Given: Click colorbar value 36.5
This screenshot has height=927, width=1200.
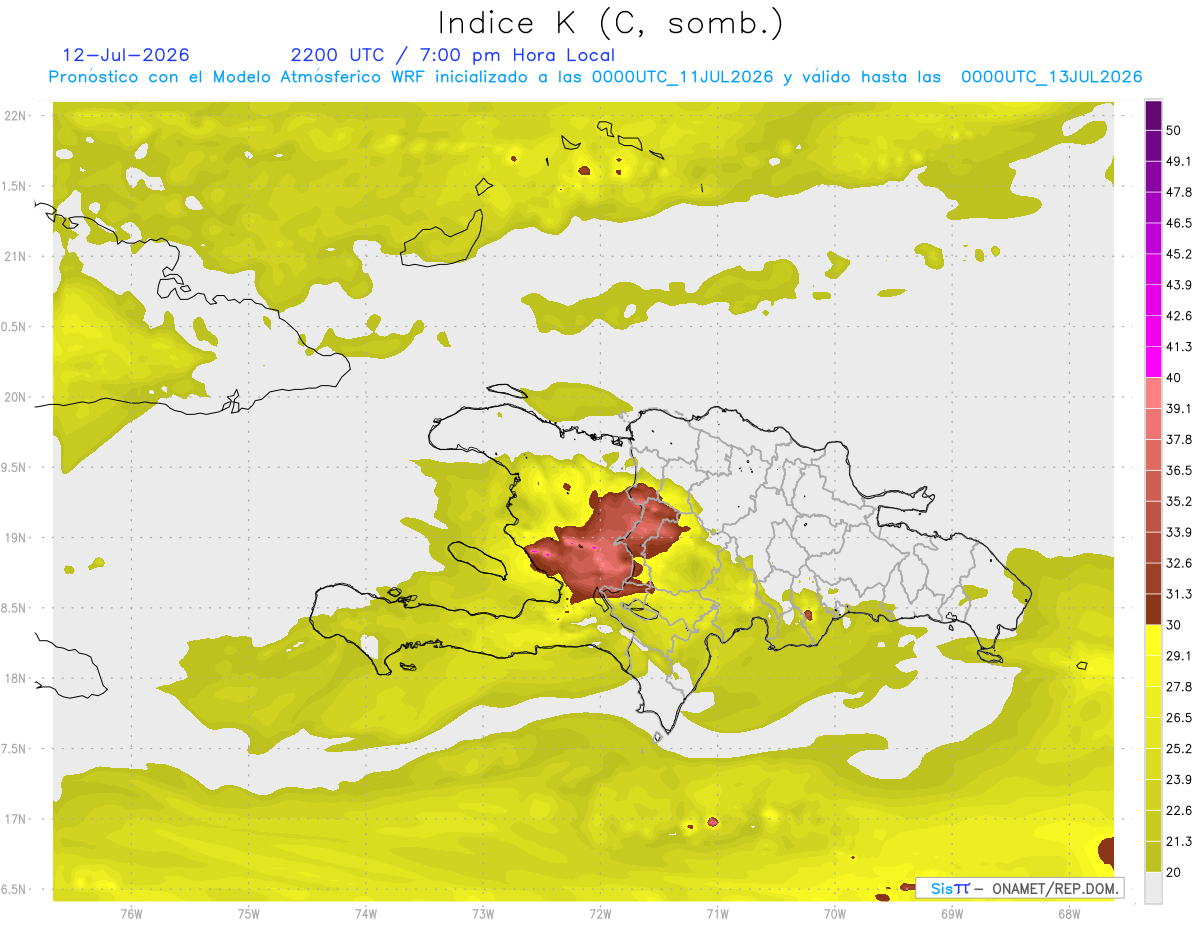Looking at the screenshot, I should [x=1179, y=470].
